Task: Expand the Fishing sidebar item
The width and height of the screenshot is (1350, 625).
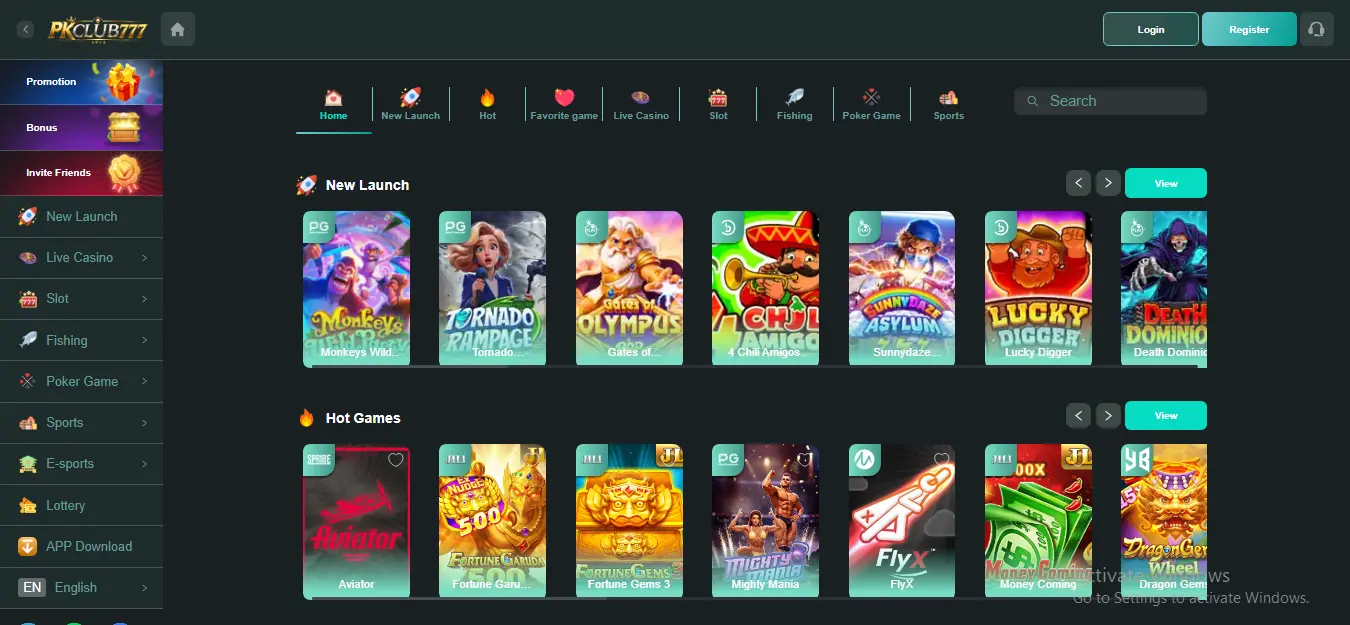Action: (81, 340)
